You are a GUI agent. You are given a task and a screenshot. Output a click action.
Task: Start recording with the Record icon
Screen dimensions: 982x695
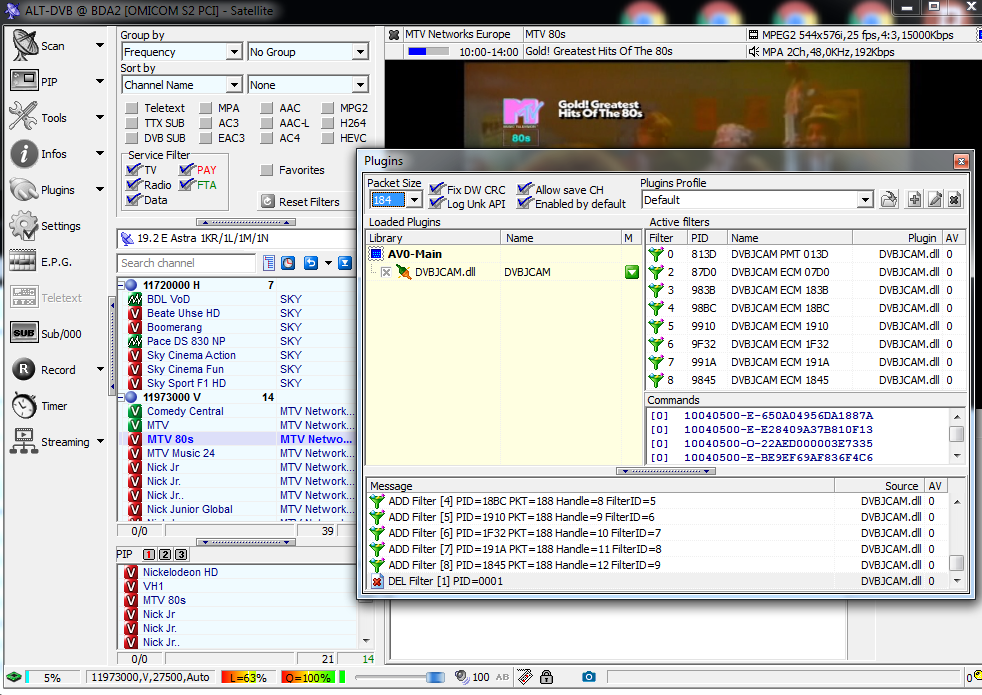pyautogui.click(x=24, y=369)
